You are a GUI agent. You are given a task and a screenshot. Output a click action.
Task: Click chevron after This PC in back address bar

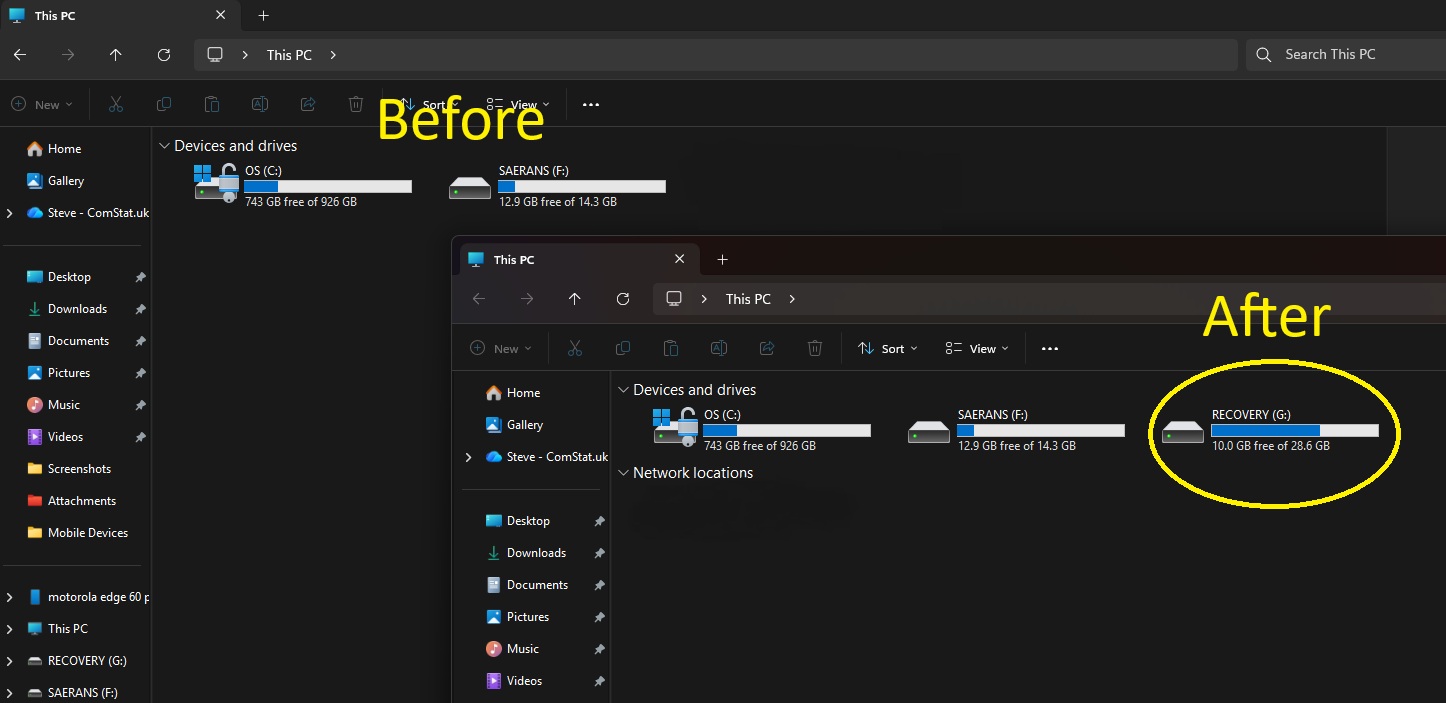point(333,55)
